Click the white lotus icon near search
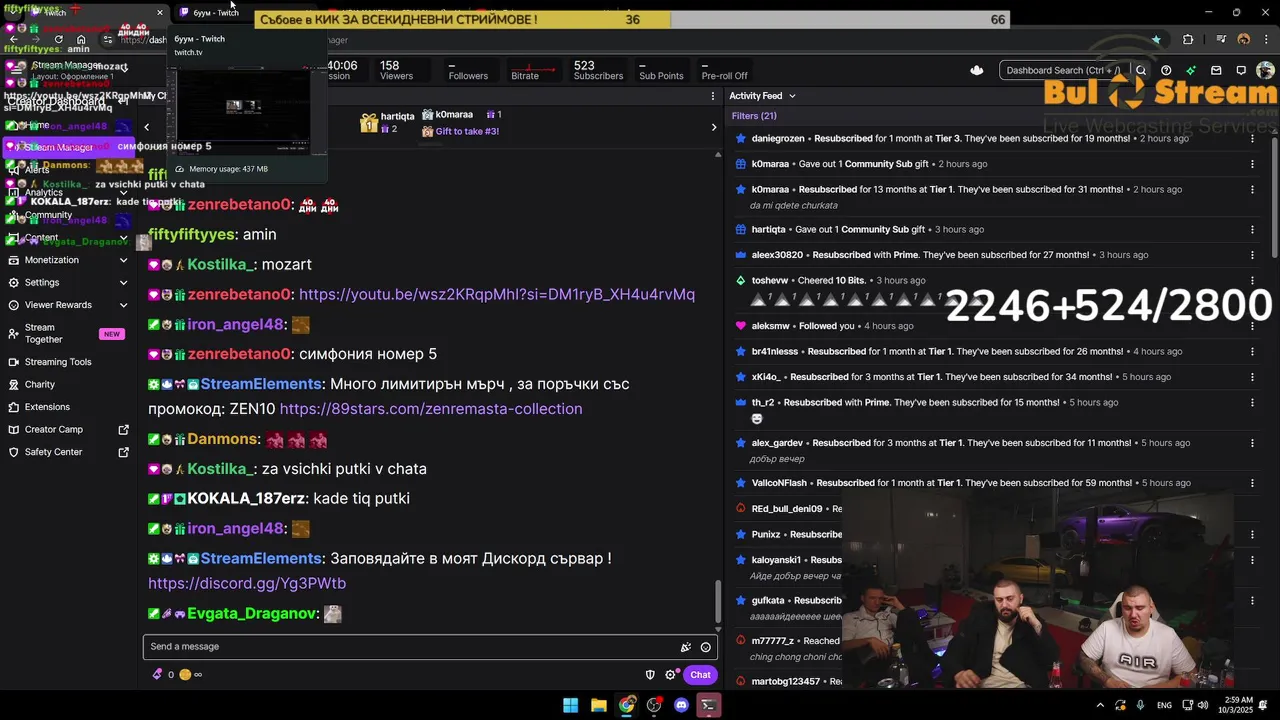 [x=977, y=71]
